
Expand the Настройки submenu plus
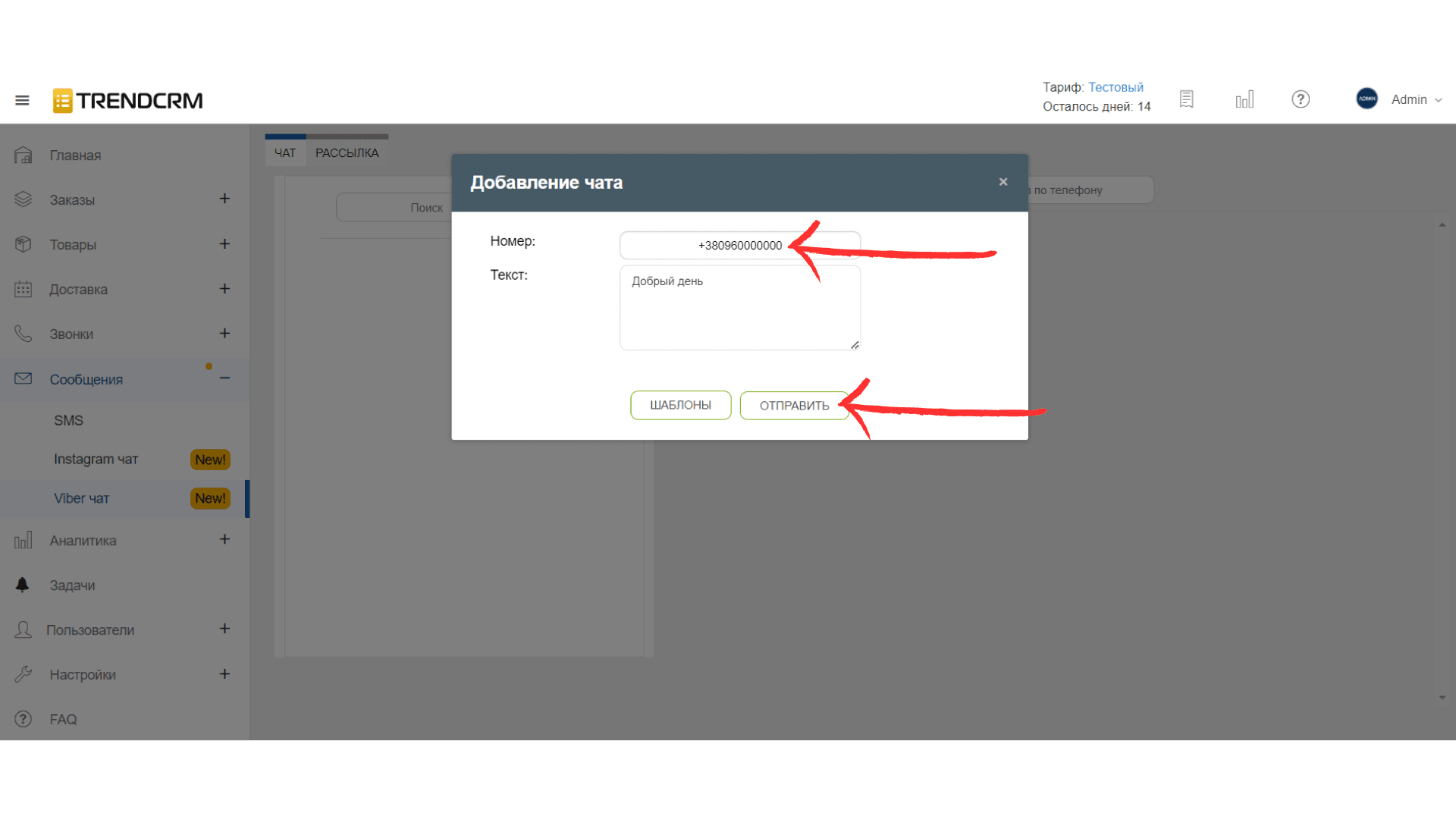(224, 674)
